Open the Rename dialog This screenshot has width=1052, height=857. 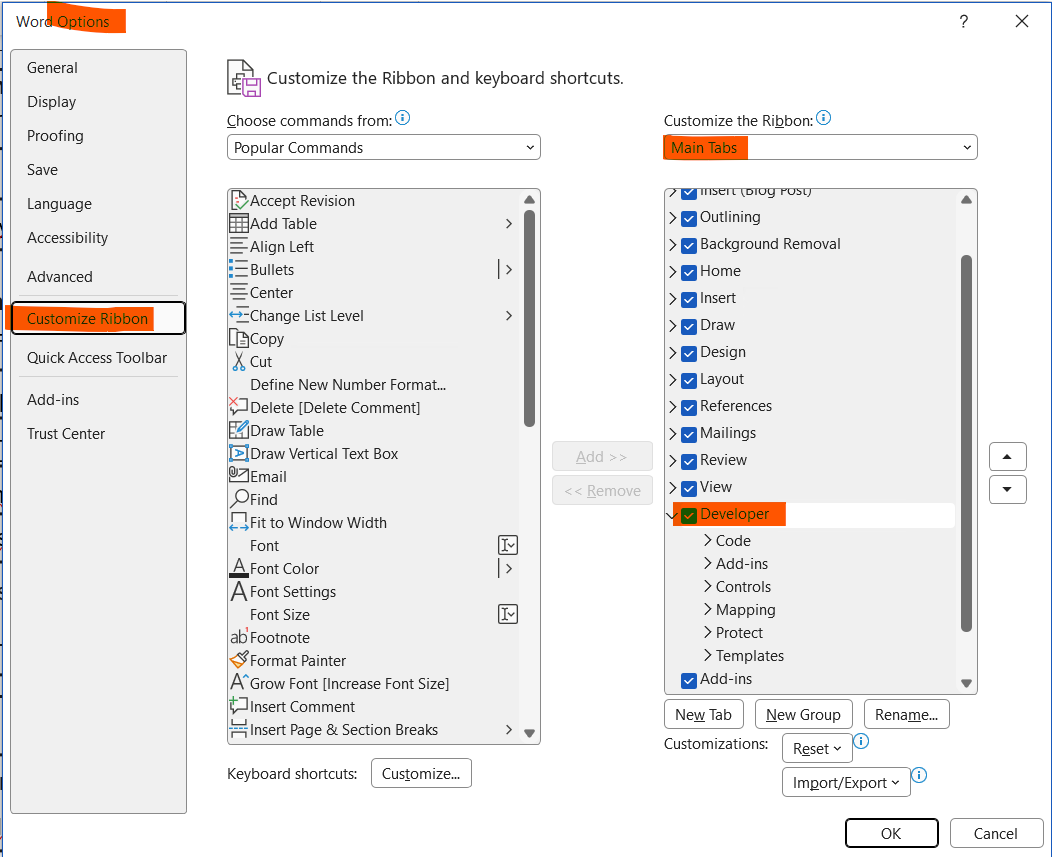[x=906, y=714]
